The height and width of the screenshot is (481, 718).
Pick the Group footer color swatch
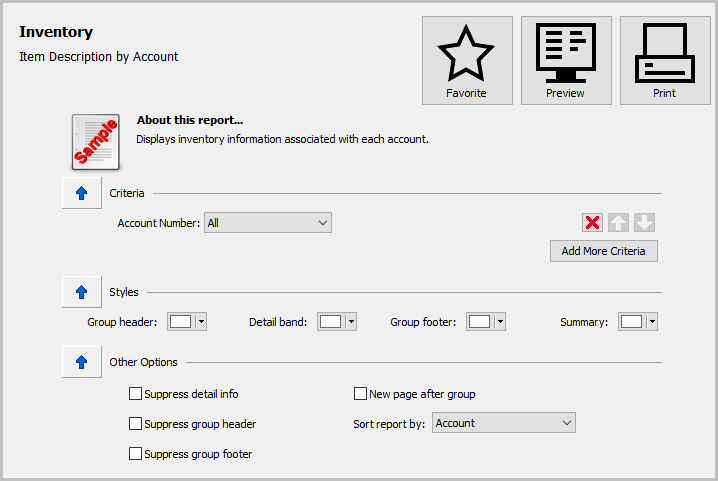tap(480, 322)
